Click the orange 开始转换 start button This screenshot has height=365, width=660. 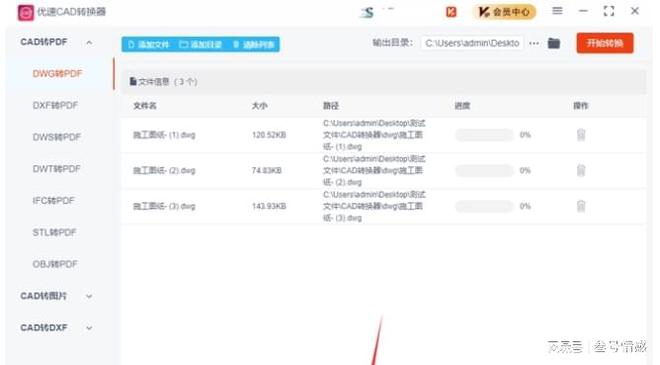pyautogui.click(x=605, y=43)
